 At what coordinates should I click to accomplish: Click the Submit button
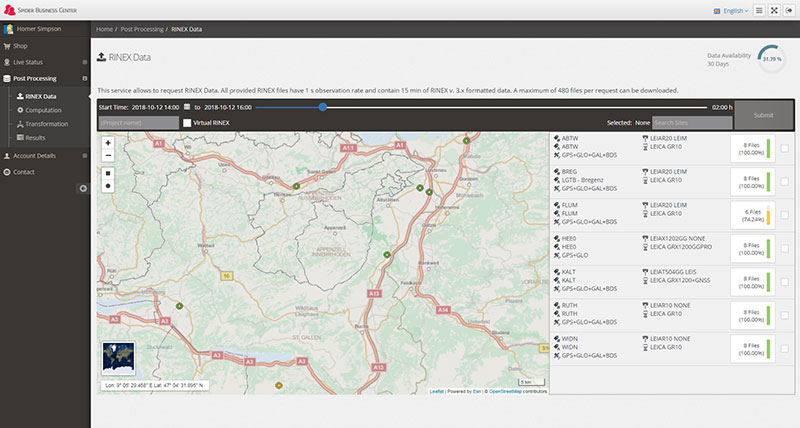tap(764, 115)
